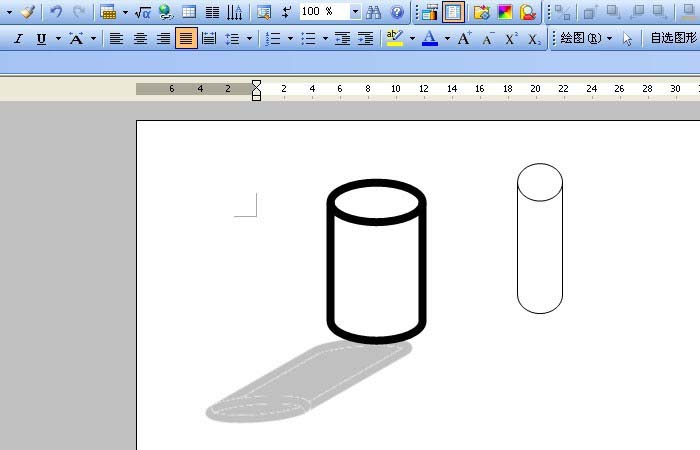700x450 pixels.
Task: Click the Format Painter brush icon
Action: [x=27, y=12]
